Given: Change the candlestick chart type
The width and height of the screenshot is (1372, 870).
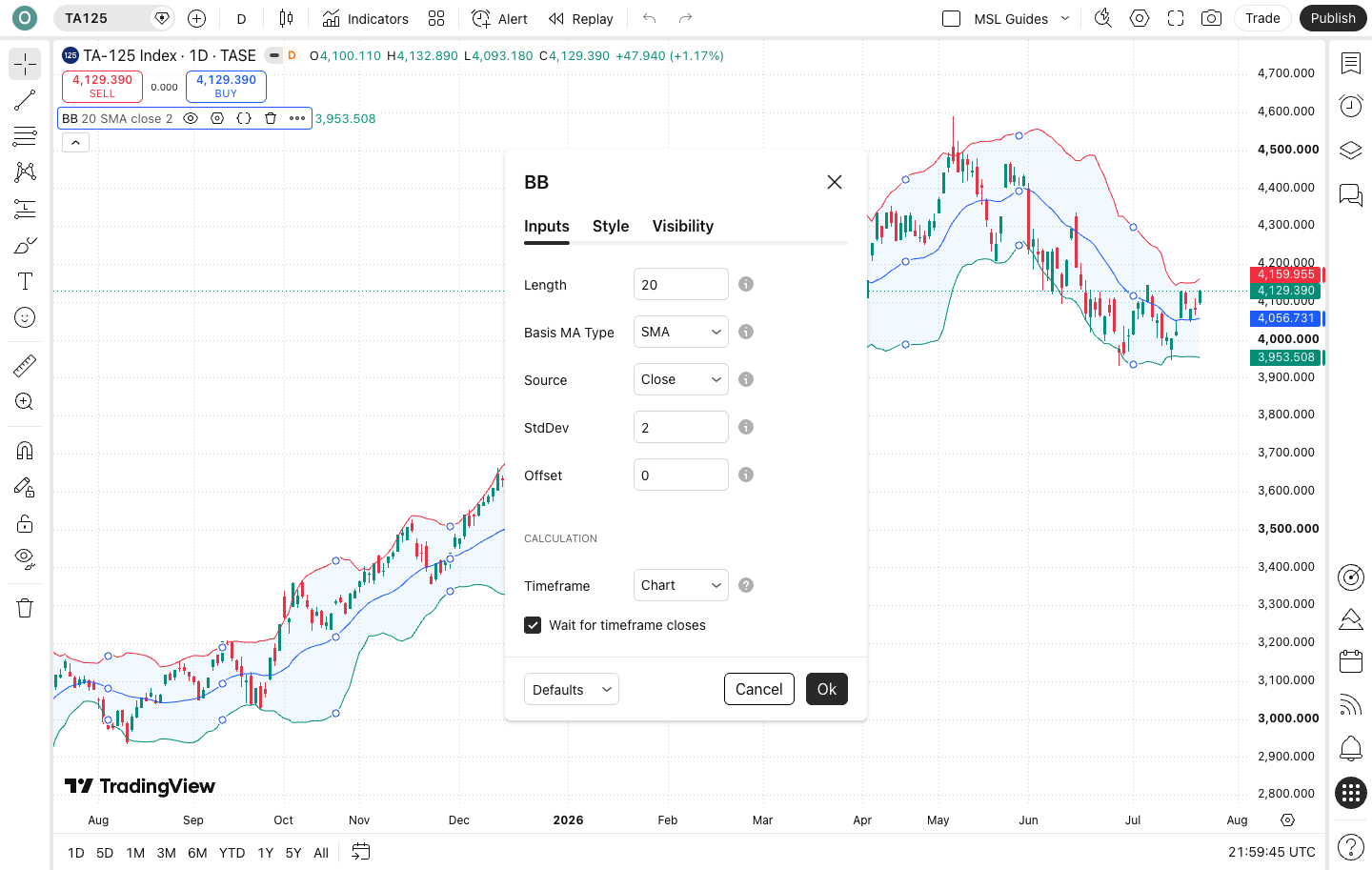Looking at the screenshot, I should pyautogui.click(x=286, y=18).
